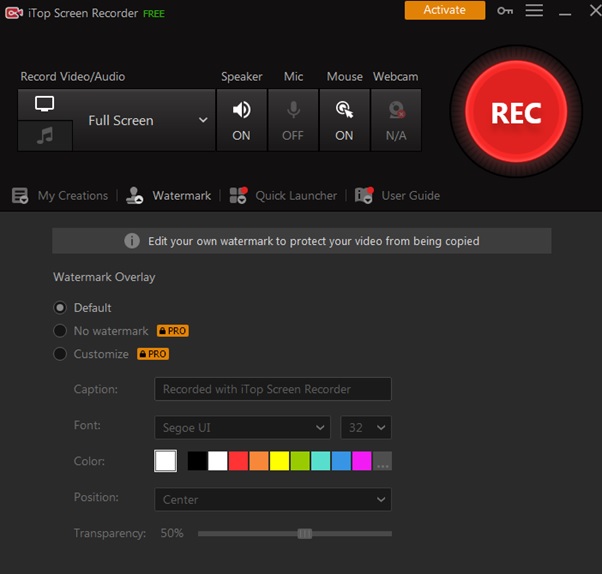602x574 pixels.
Task: Pick the yellow color swatch
Action: coord(280,461)
